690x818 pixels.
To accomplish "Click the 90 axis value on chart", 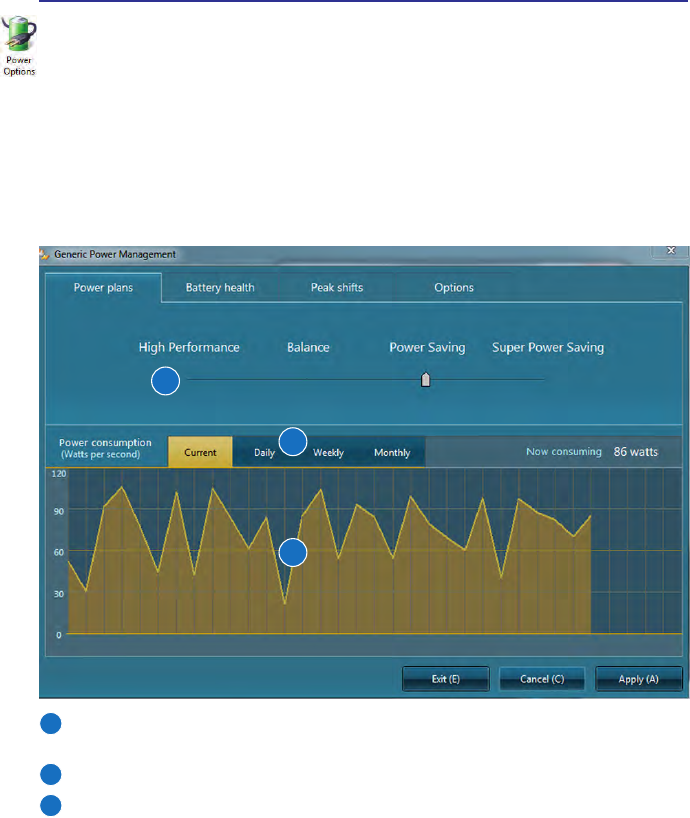I will pyautogui.click(x=59, y=511).
